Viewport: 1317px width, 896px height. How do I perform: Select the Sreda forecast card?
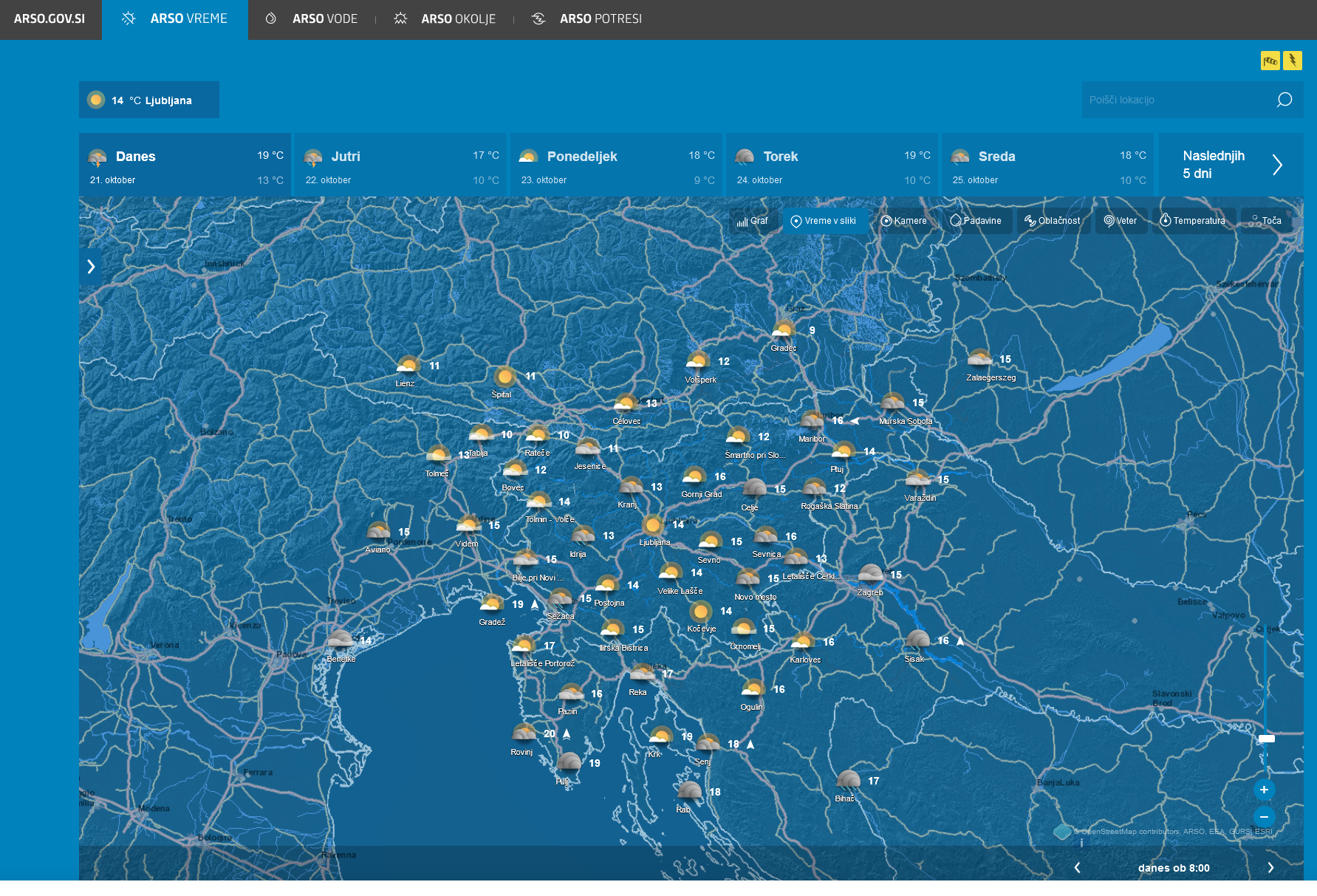1048,165
